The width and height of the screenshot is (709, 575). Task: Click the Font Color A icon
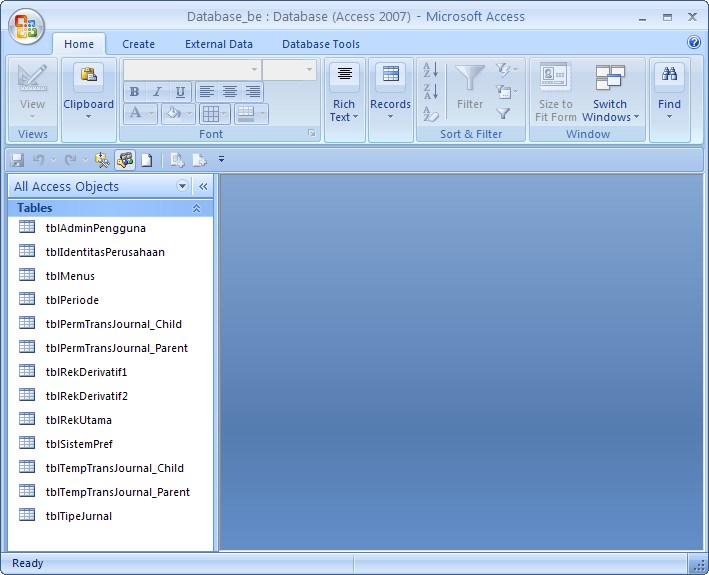click(x=135, y=113)
